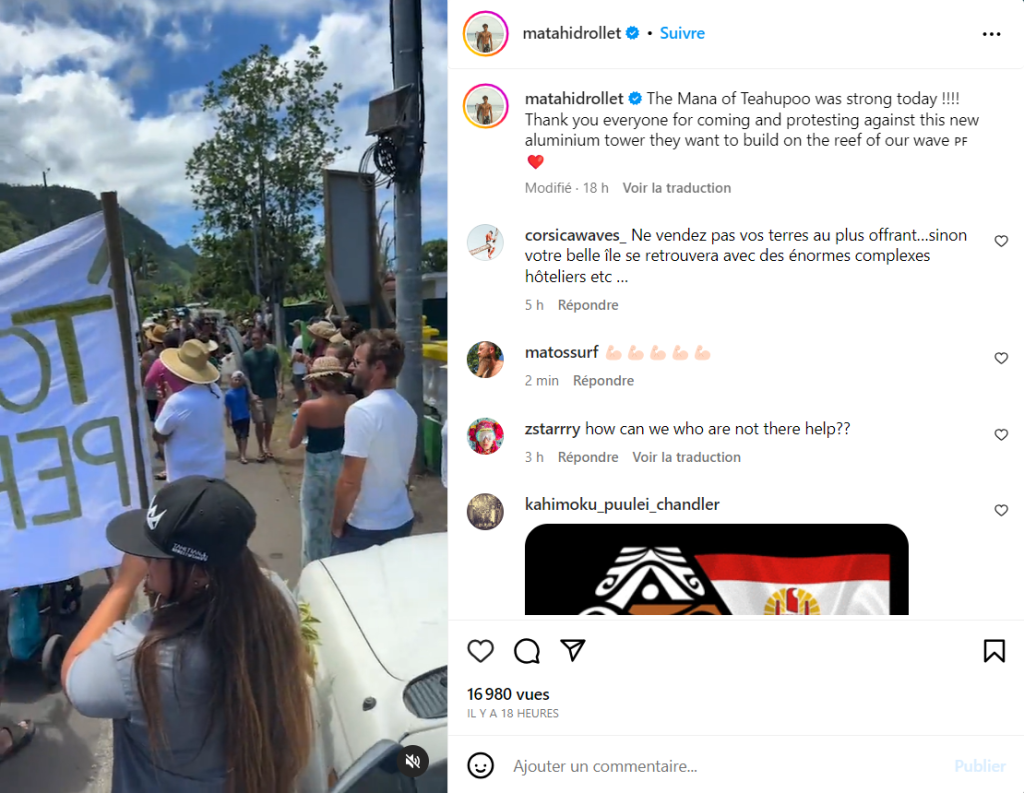Screen dimensions: 1024x793
Task: Click Voir la traduction under caption
Action: click(x=677, y=188)
